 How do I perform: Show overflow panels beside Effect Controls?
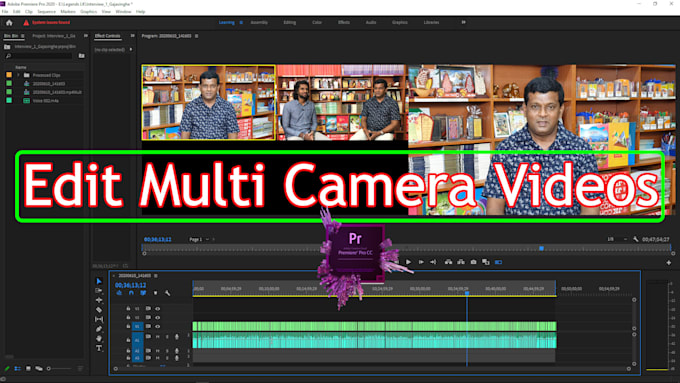click(x=132, y=36)
